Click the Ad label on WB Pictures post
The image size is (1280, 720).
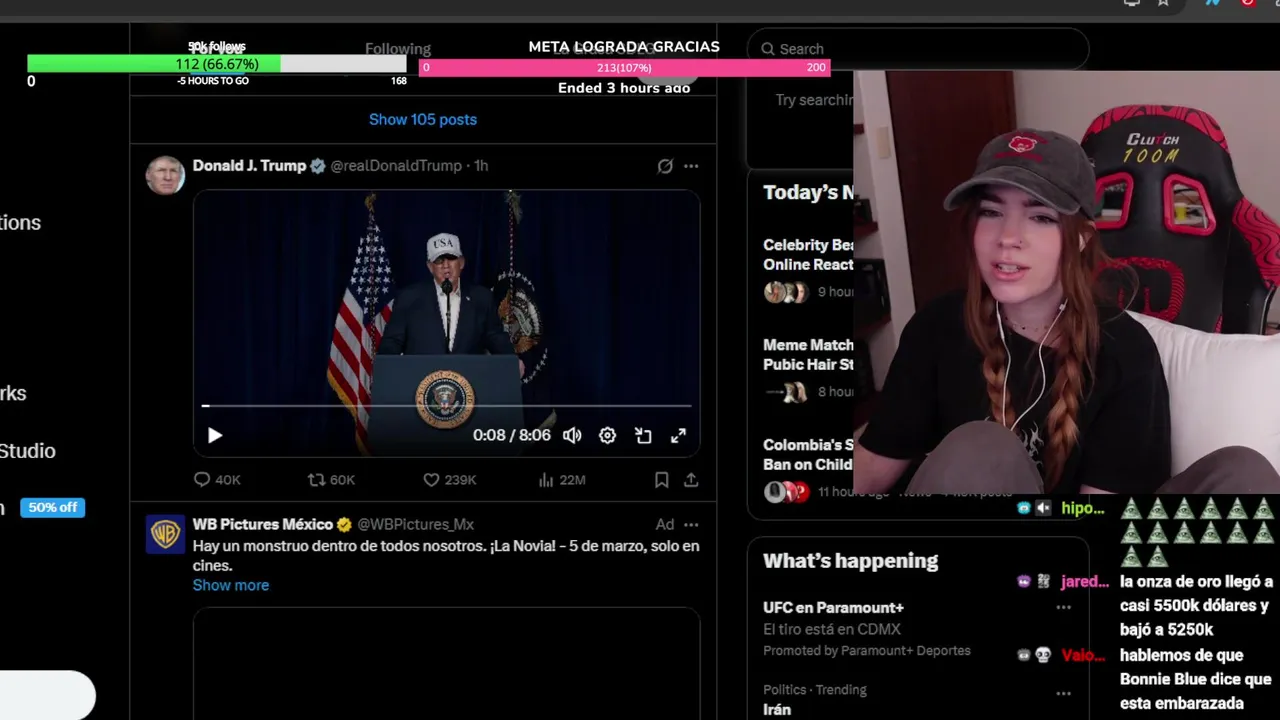tap(665, 524)
